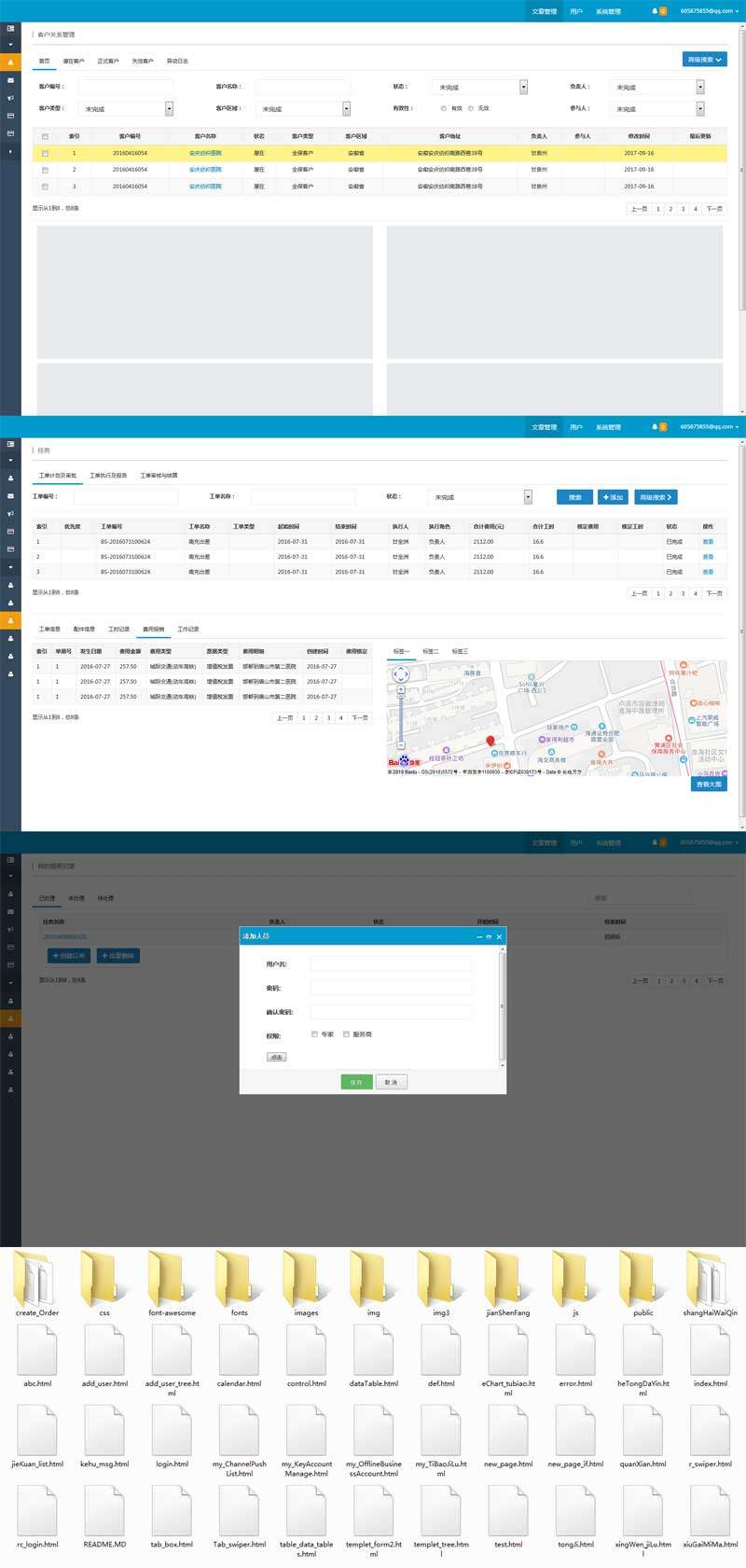Click the red location marker on the map
Image resolution: width=746 pixels, height=1568 pixels.
(490, 742)
